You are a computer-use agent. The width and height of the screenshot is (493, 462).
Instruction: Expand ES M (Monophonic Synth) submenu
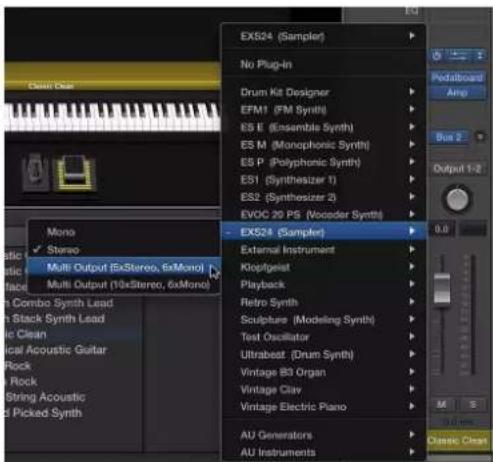click(x=324, y=145)
